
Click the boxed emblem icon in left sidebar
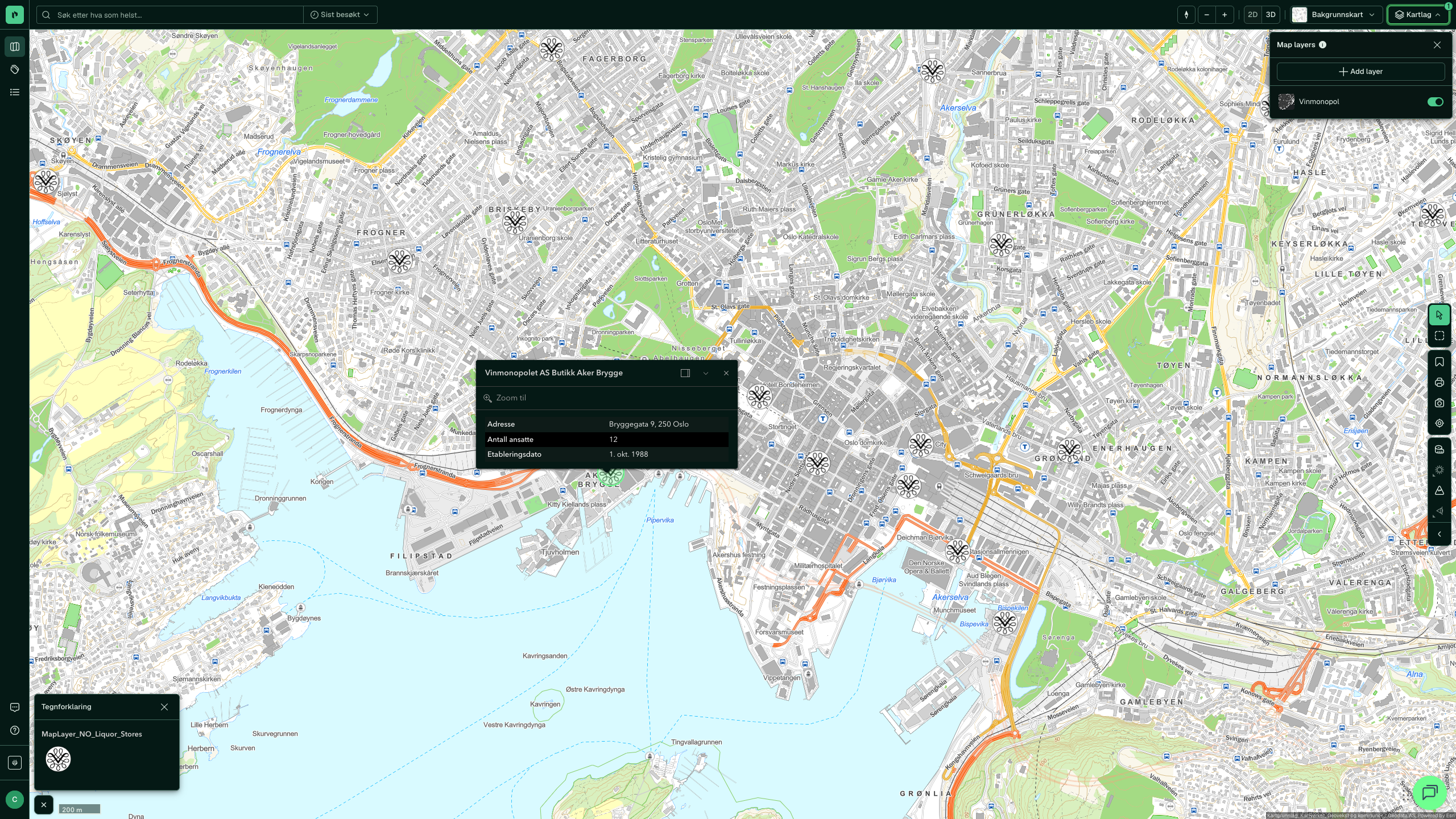click(x=15, y=763)
